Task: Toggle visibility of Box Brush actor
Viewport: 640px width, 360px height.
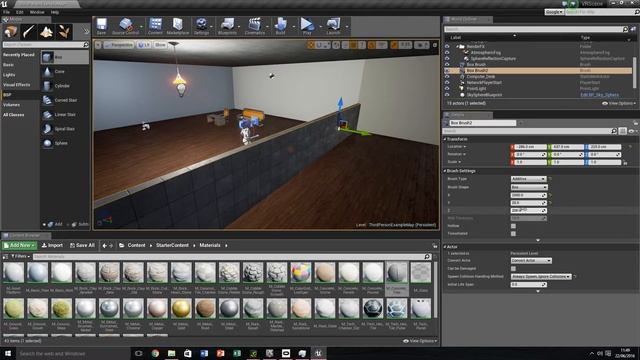Action: click(x=447, y=64)
